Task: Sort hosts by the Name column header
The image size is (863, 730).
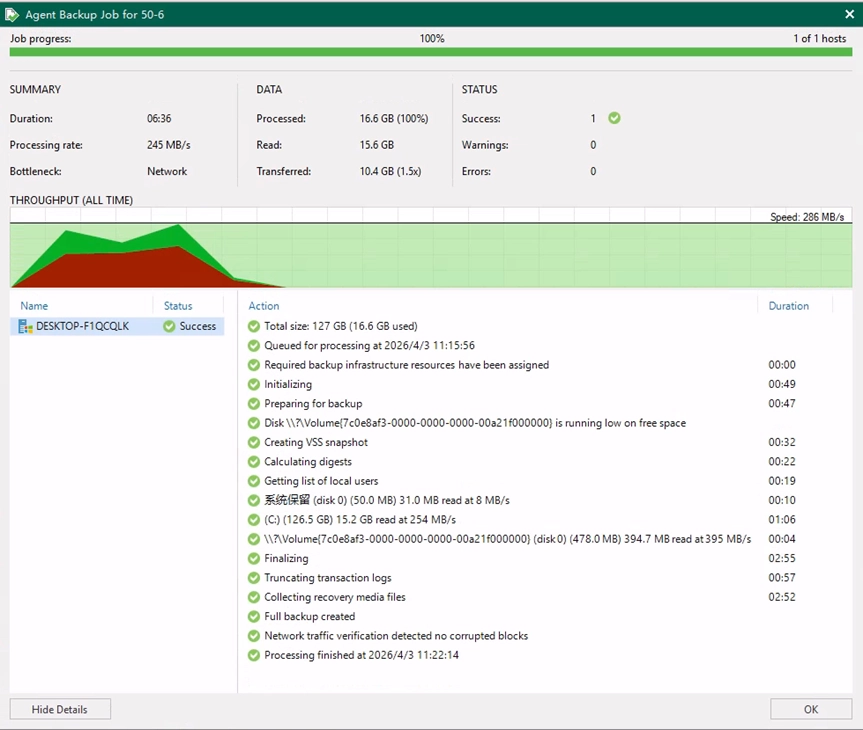Action: (x=34, y=306)
